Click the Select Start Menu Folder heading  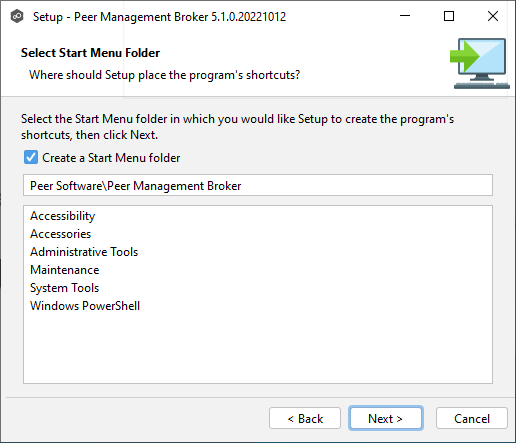pyautogui.click(x=90, y=53)
